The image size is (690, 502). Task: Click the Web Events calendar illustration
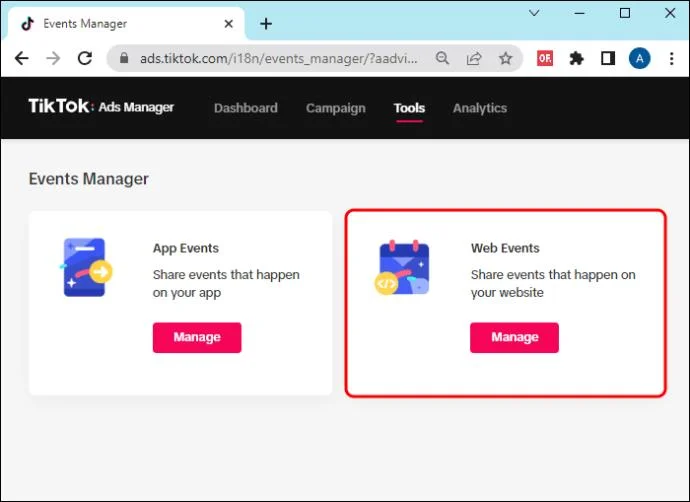tap(402, 267)
